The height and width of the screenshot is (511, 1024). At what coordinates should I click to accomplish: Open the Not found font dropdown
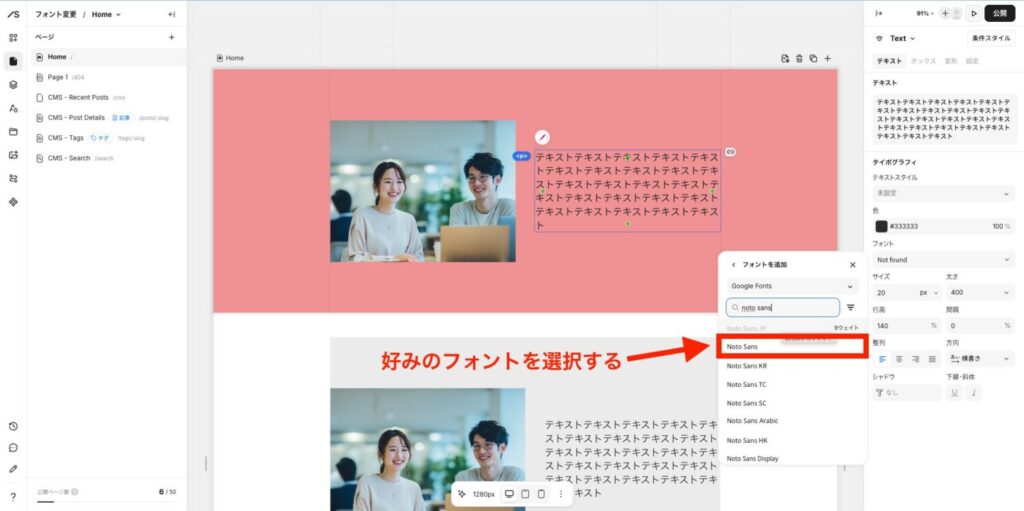pos(944,259)
